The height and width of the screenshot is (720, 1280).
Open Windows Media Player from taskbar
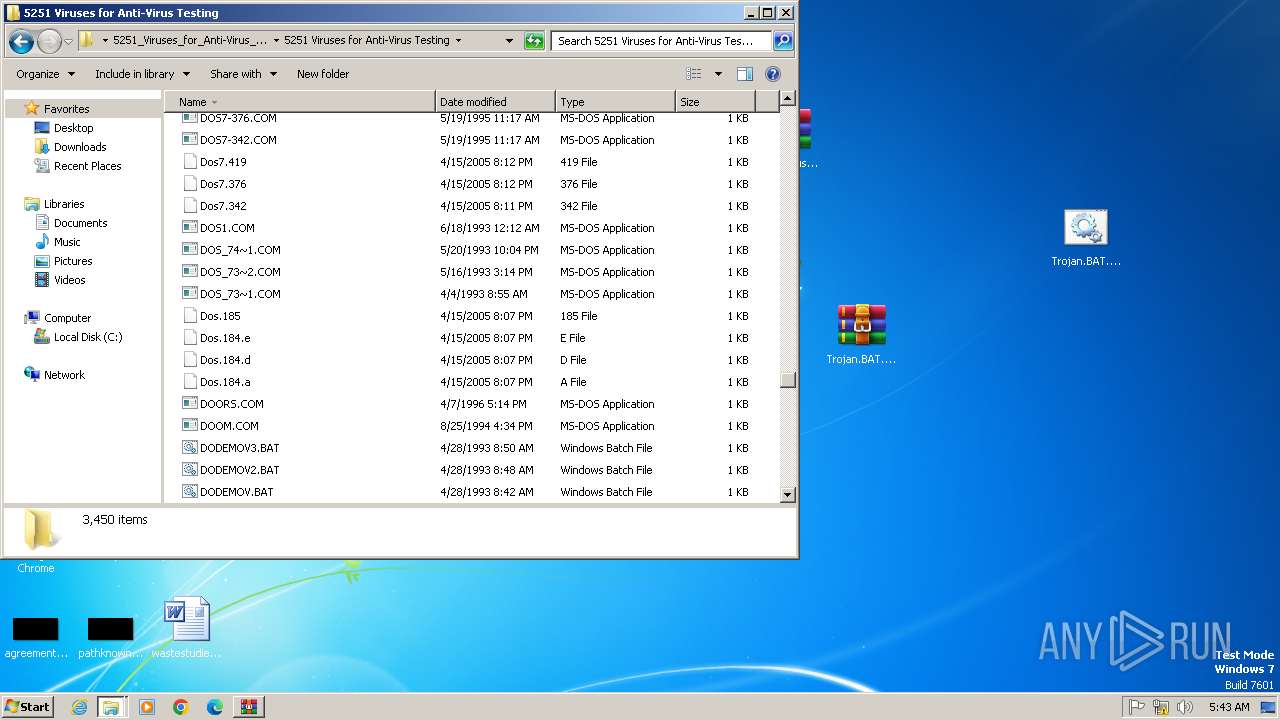pos(147,707)
